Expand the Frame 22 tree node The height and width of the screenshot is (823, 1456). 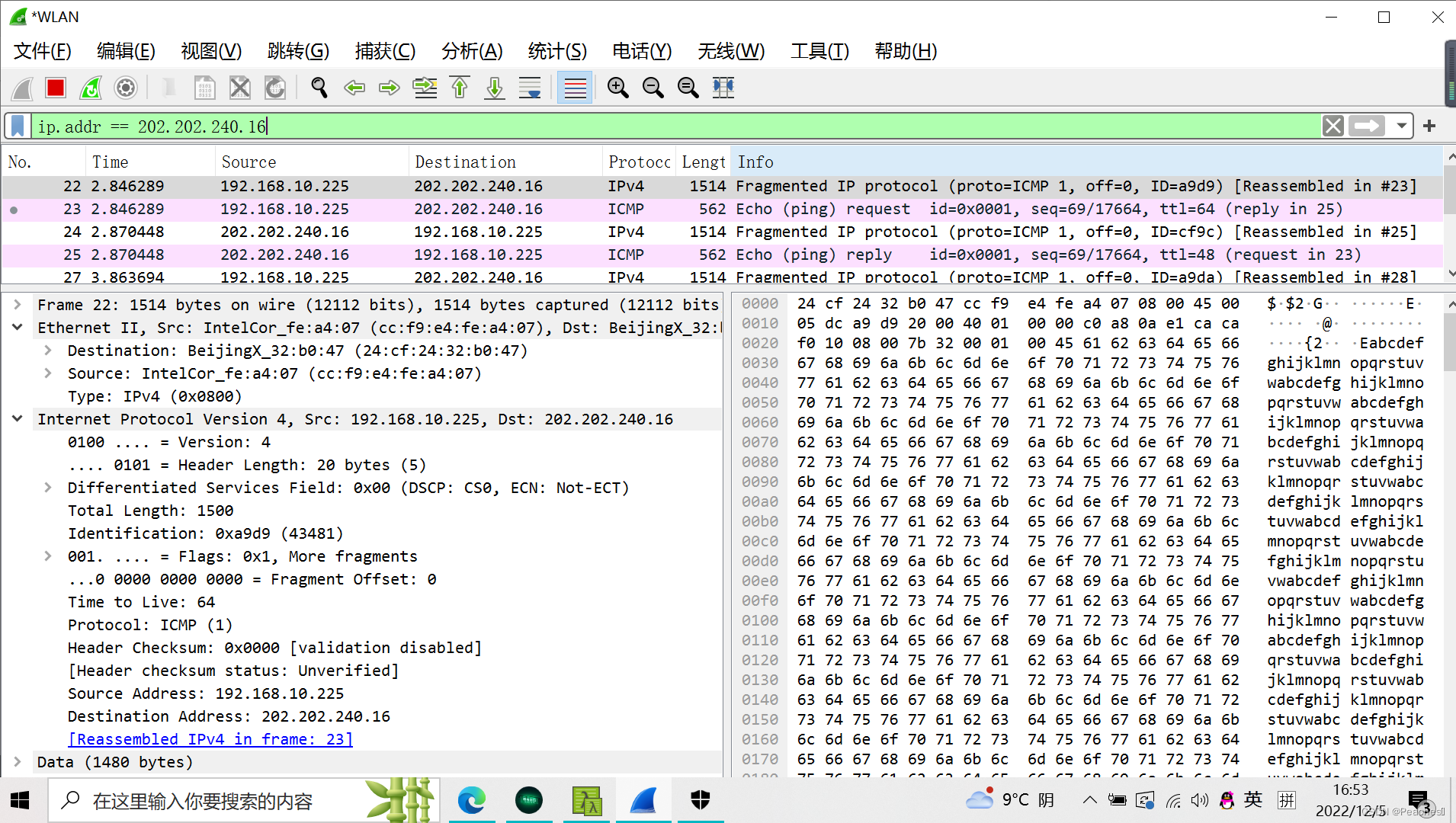click(x=18, y=305)
